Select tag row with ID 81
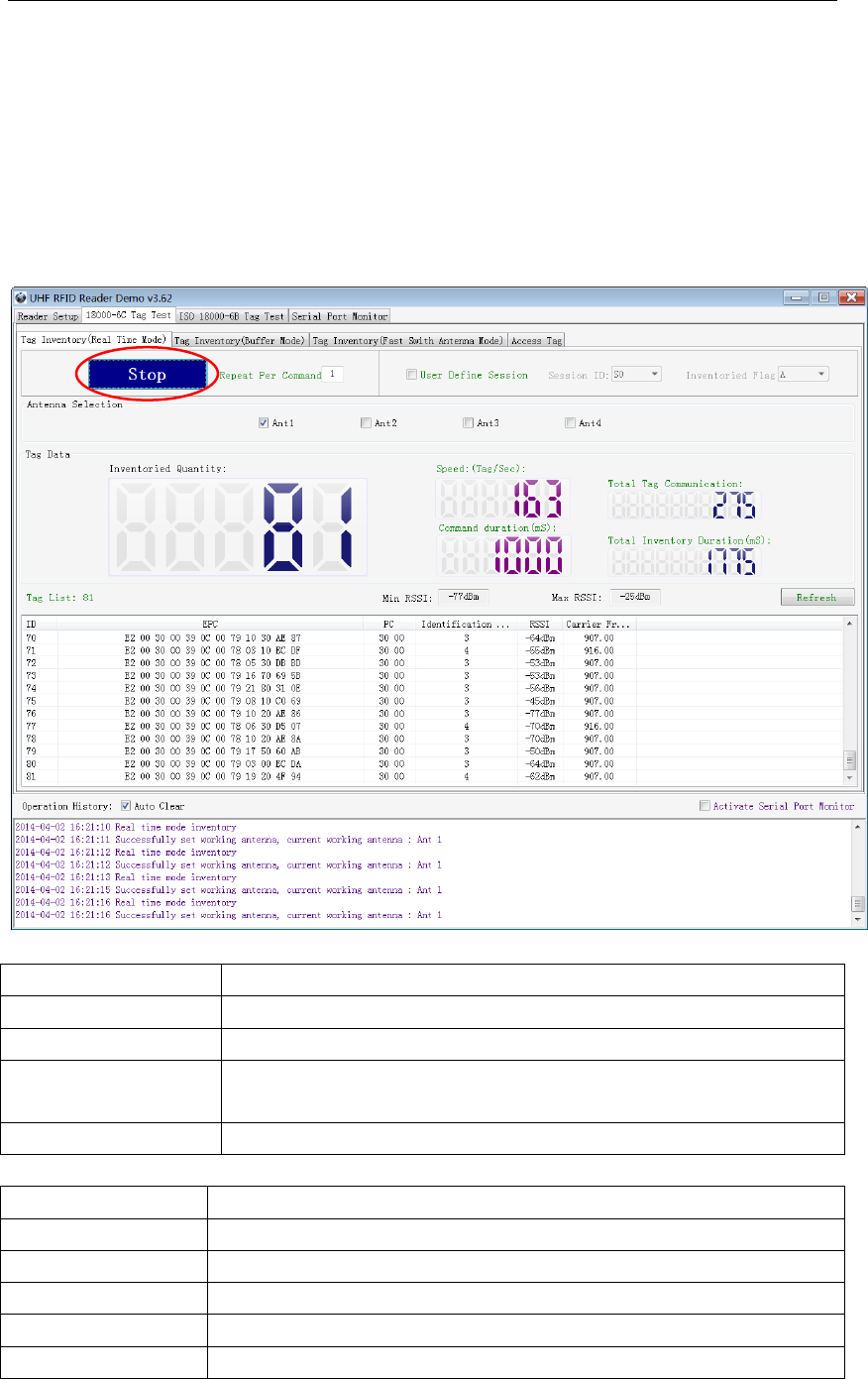The height and width of the screenshot is (1379, 868). pos(432,777)
